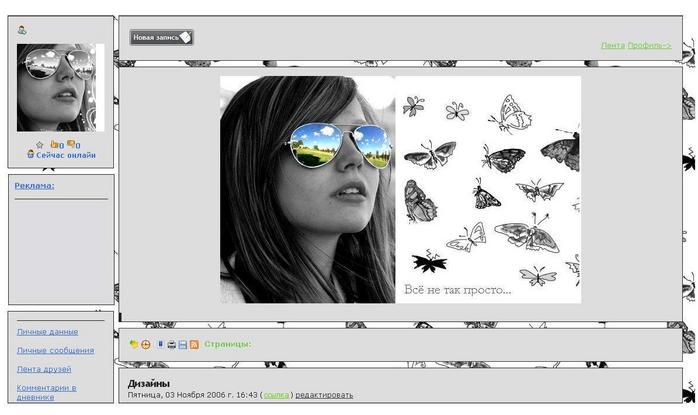The image size is (698, 415).
Task: Go to Профиль link at top right
Action: [649, 45]
